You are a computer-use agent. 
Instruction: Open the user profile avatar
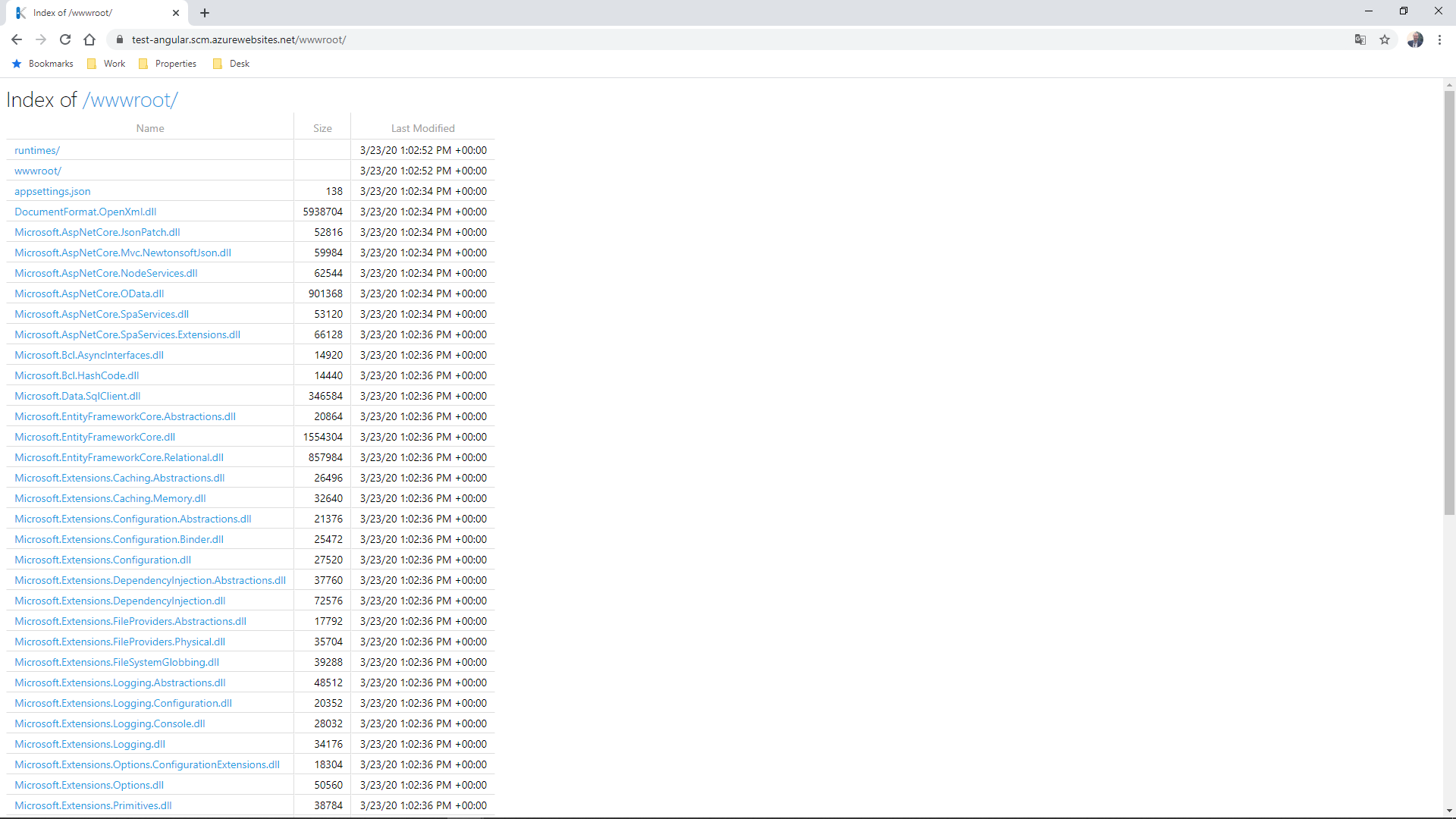(x=1415, y=39)
